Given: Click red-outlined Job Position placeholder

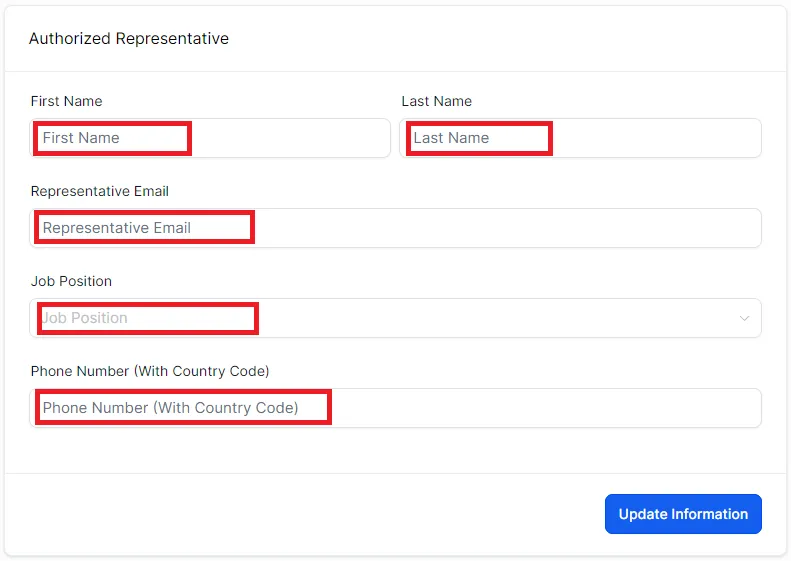Looking at the screenshot, I should click(x=85, y=318).
